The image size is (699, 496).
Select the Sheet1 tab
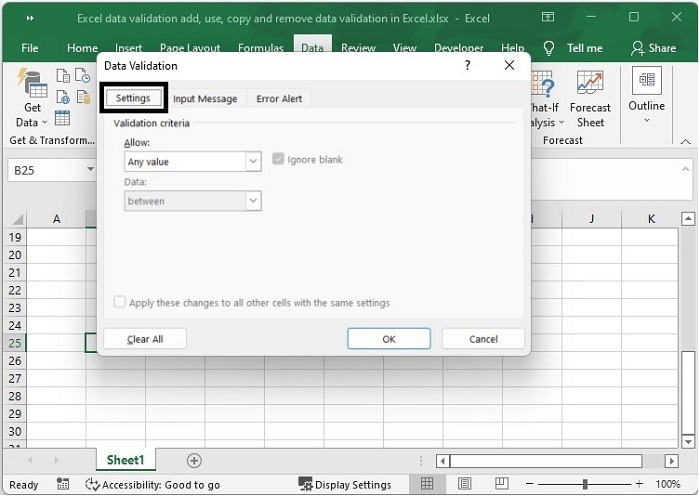click(125, 460)
